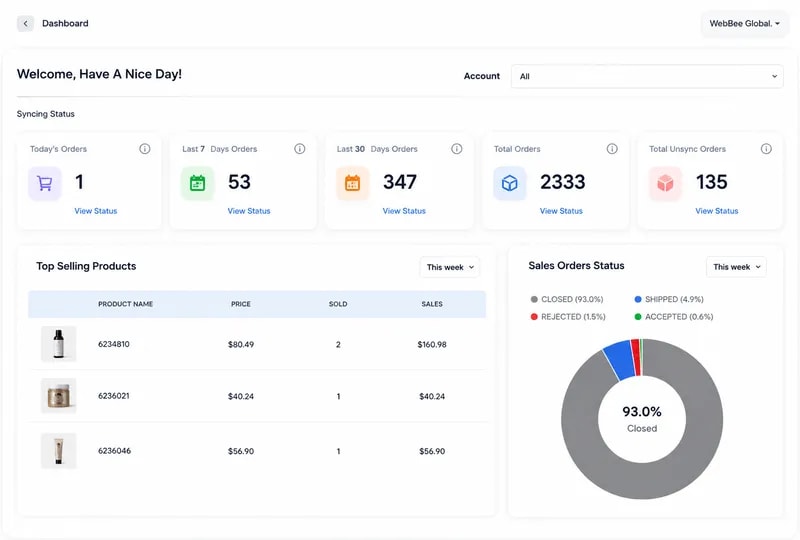This screenshot has width=800, height=540.
Task: Open View Status under Last 30 Days Orders
Action: [404, 211]
